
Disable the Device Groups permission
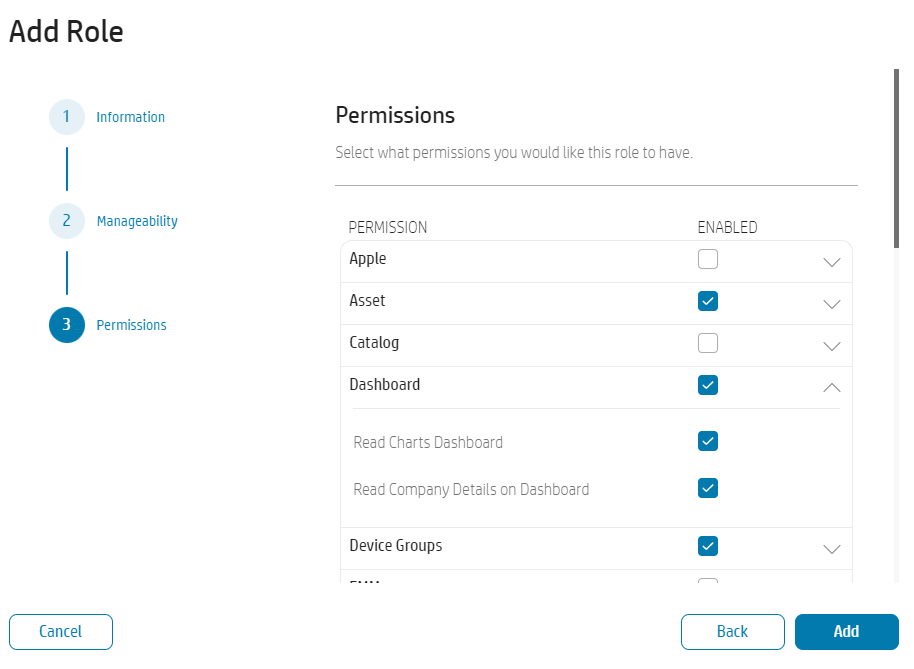(708, 546)
